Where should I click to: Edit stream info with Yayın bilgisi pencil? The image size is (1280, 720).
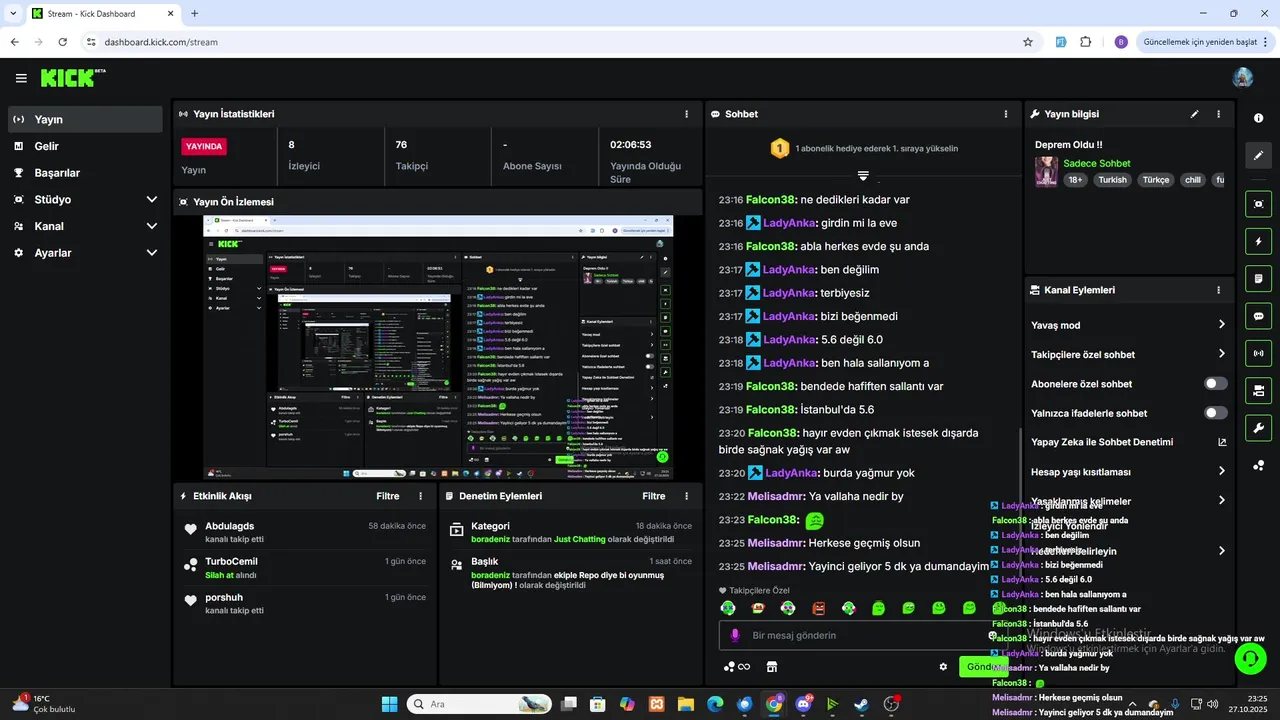tap(1194, 114)
